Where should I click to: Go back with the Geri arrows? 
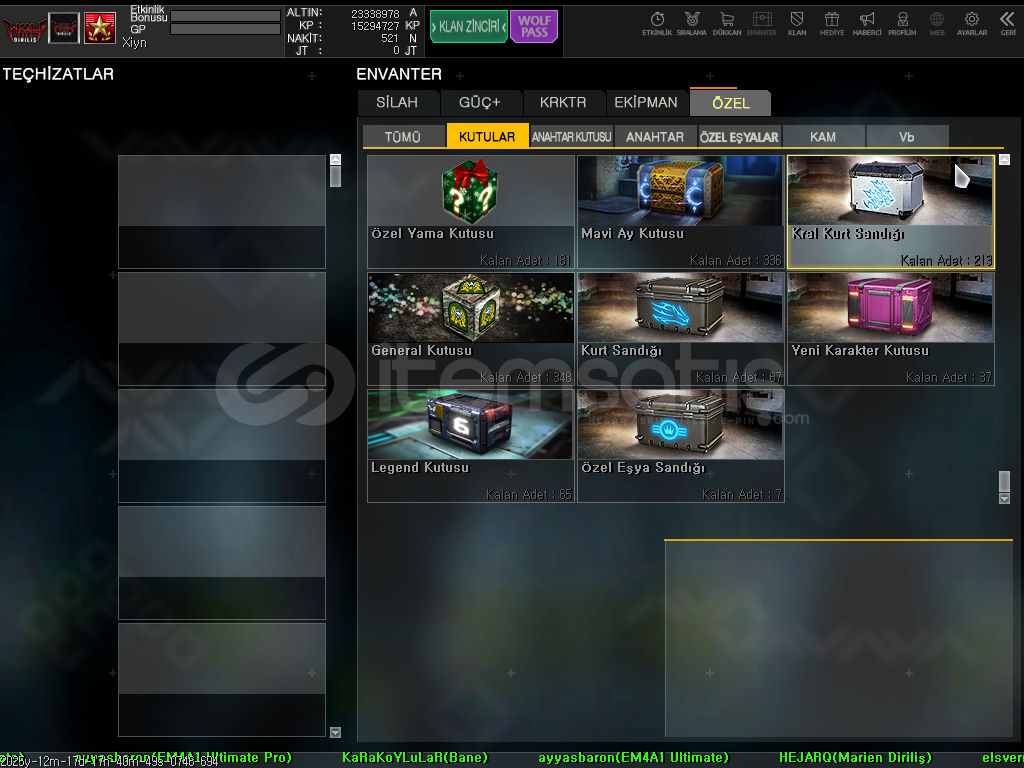pyautogui.click(x=1007, y=22)
